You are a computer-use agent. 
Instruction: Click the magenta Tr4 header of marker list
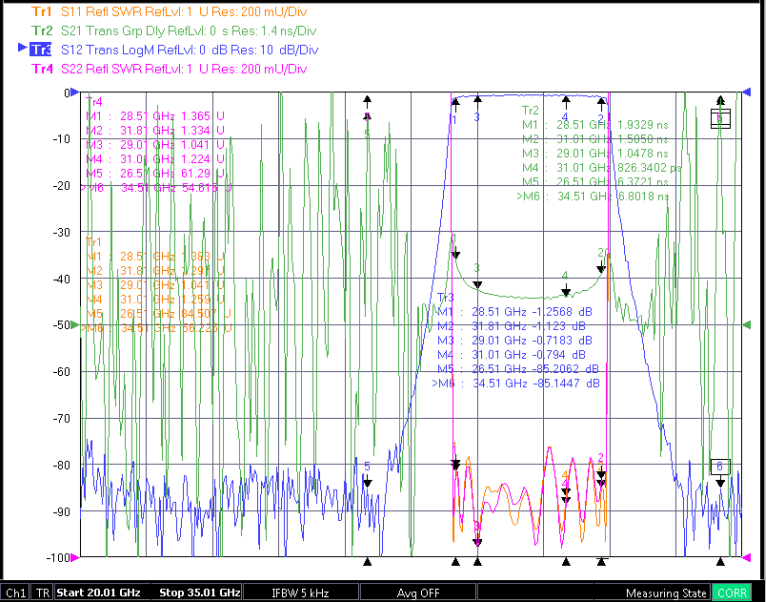pos(94,102)
